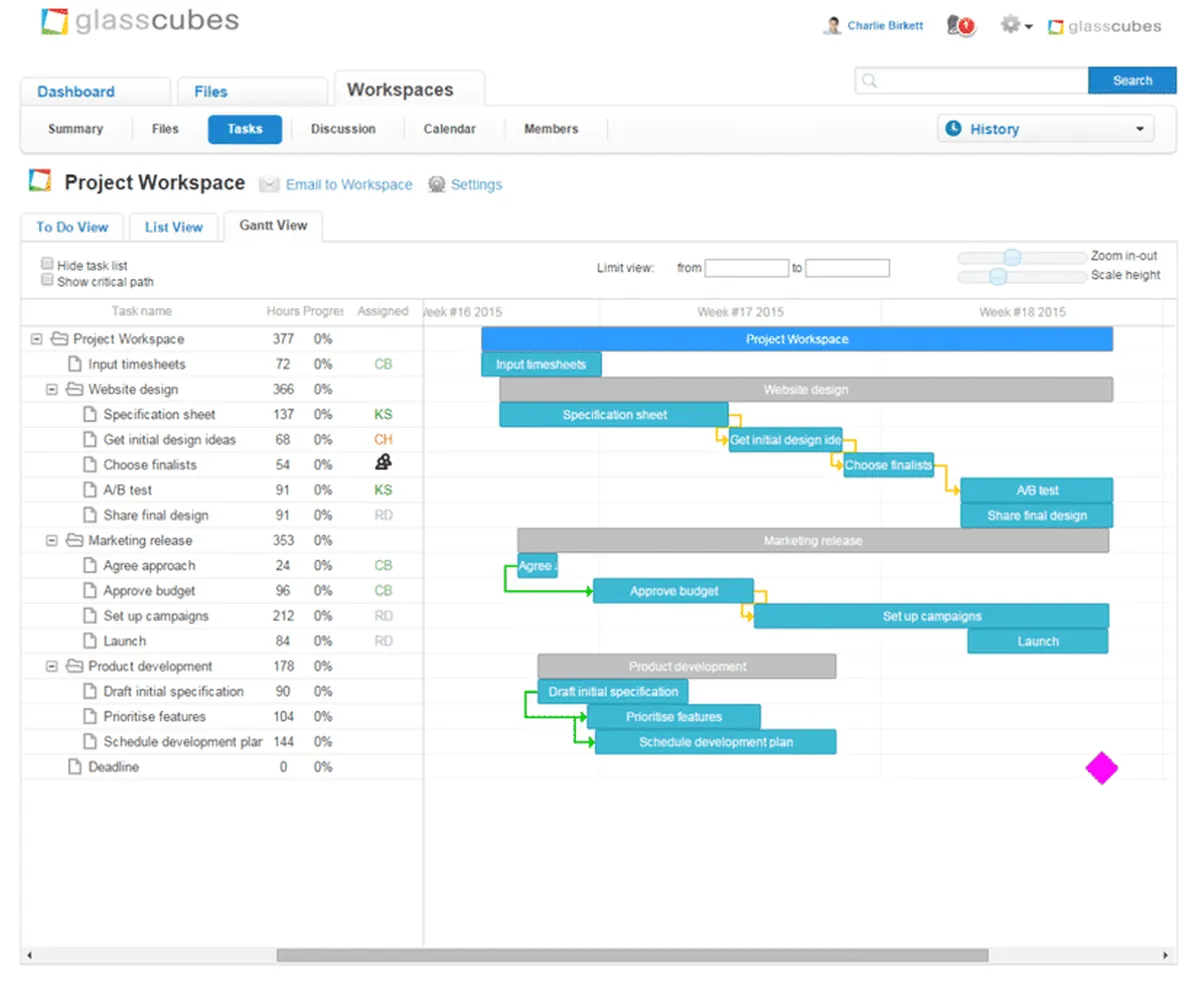The height and width of the screenshot is (983, 1200).
Task: Click the envelope Email to Workspace icon
Action: (268, 185)
